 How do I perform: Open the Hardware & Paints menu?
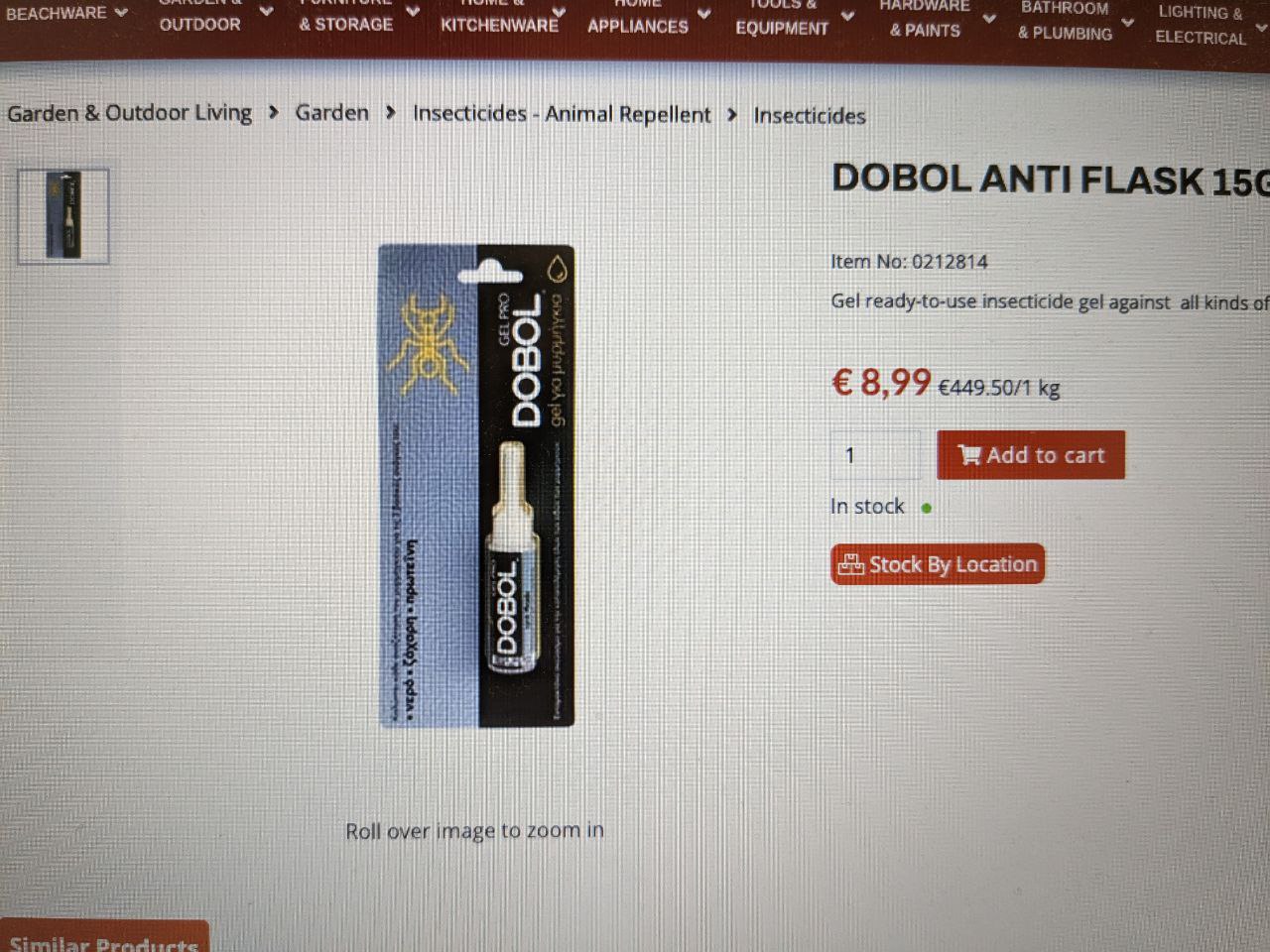pyautogui.click(x=925, y=19)
